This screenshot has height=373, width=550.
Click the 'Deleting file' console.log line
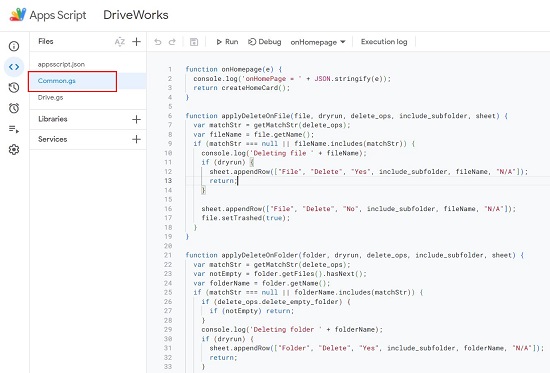pos(284,153)
